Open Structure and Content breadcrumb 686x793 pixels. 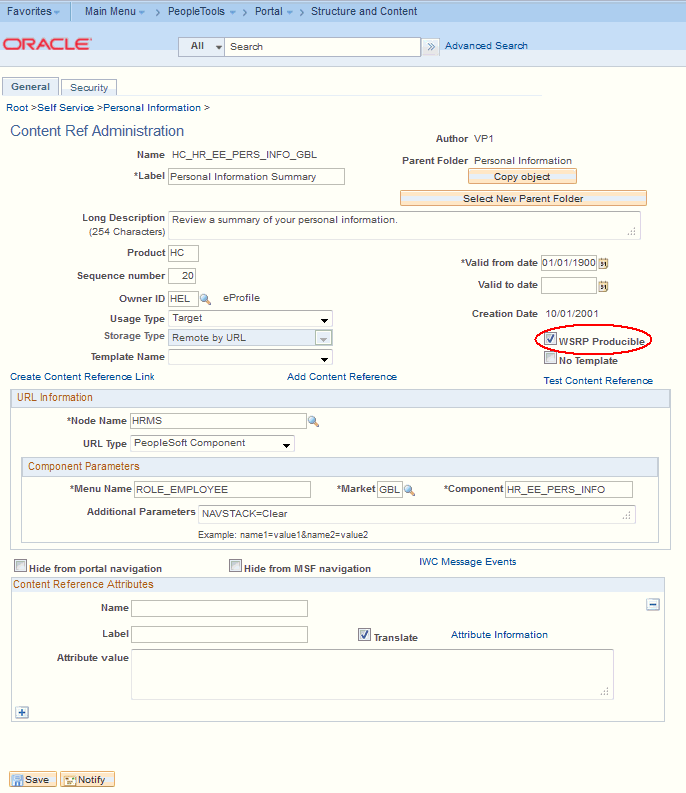[x=364, y=12]
